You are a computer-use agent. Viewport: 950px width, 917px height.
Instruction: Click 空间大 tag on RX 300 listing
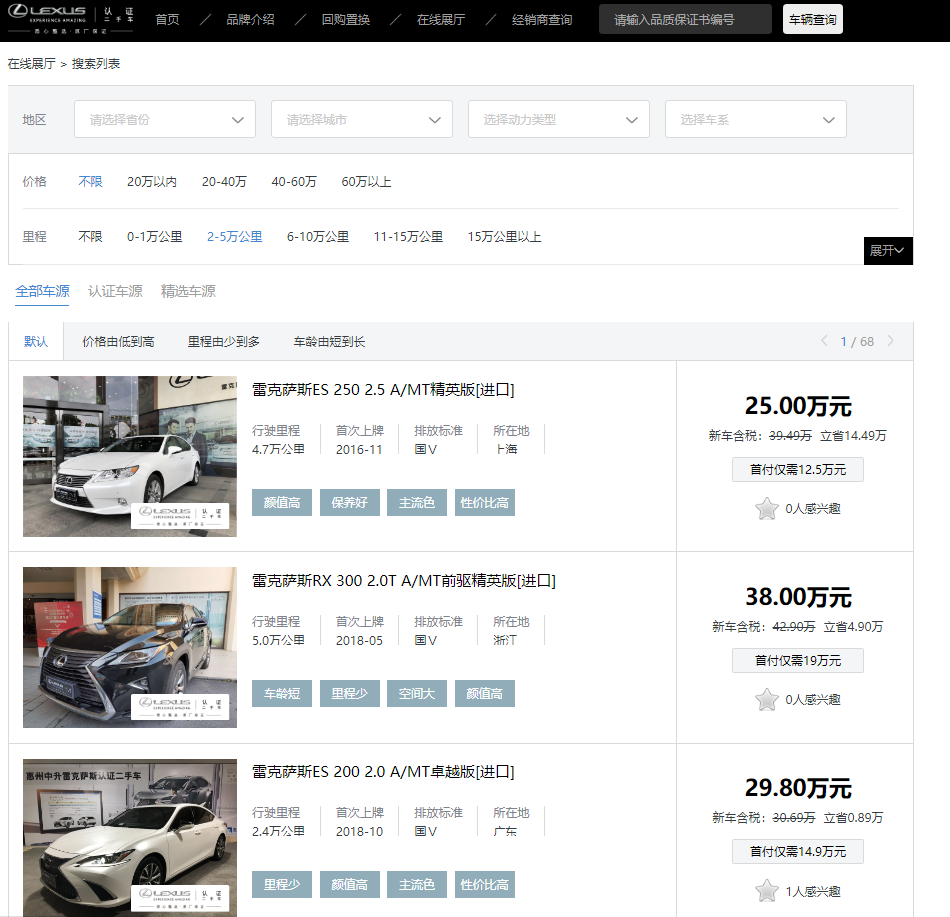tap(417, 694)
